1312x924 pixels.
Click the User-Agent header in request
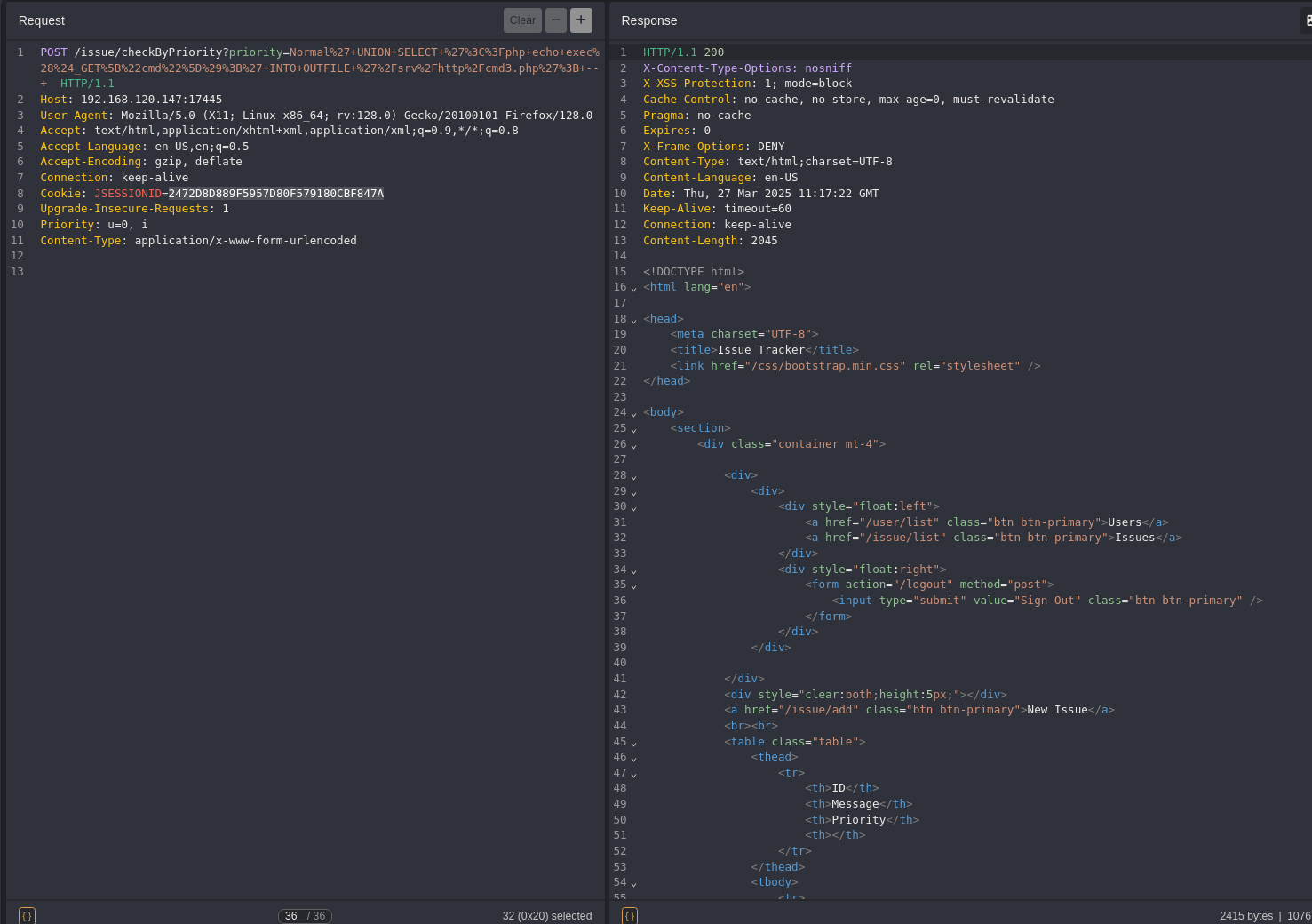(316, 115)
